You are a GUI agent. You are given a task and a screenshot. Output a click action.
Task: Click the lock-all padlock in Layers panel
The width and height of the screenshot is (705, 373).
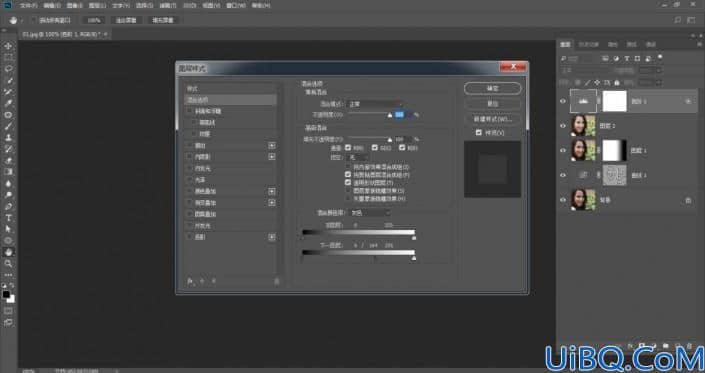coord(617,83)
